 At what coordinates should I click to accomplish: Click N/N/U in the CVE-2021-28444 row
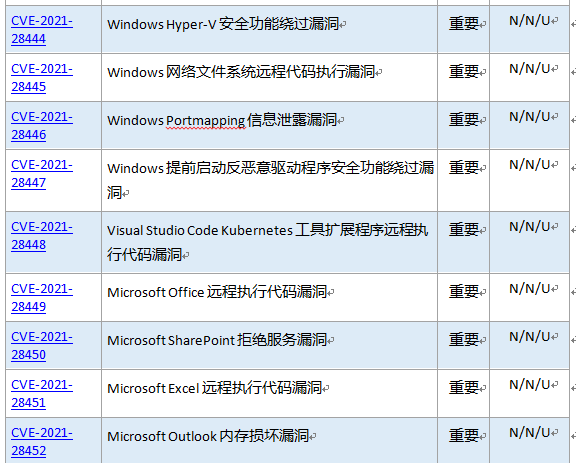pyautogui.click(x=529, y=21)
